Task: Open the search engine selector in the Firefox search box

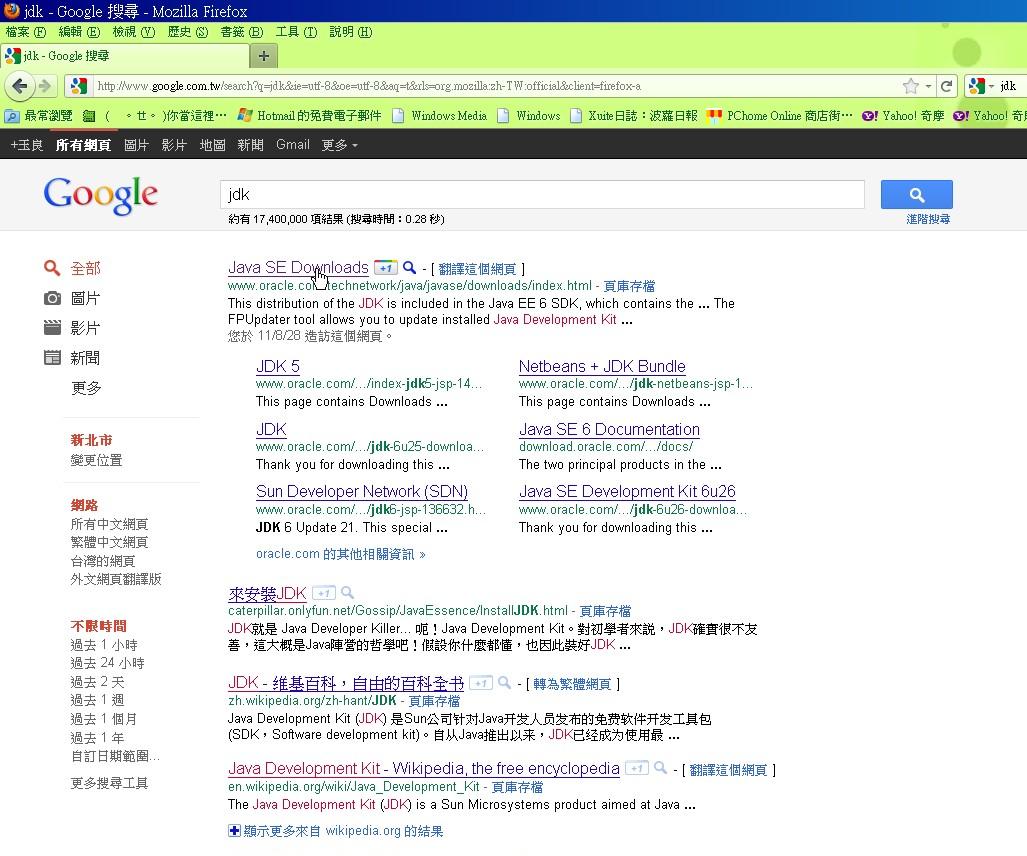Action: (980, 86)
